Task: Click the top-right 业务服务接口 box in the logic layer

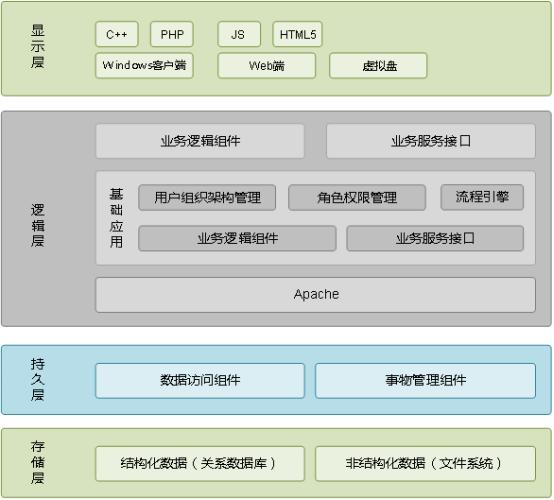Action: (431, 141)
